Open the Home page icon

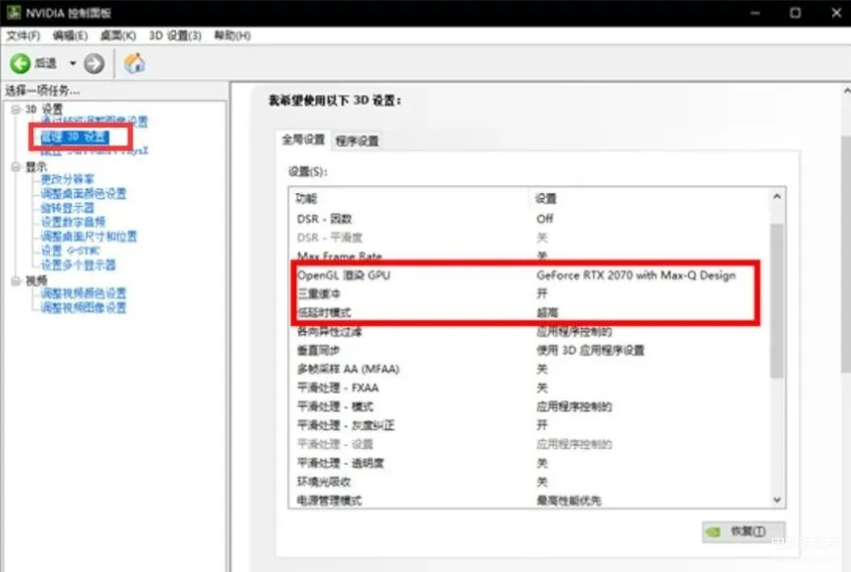[x=135, y=63]
